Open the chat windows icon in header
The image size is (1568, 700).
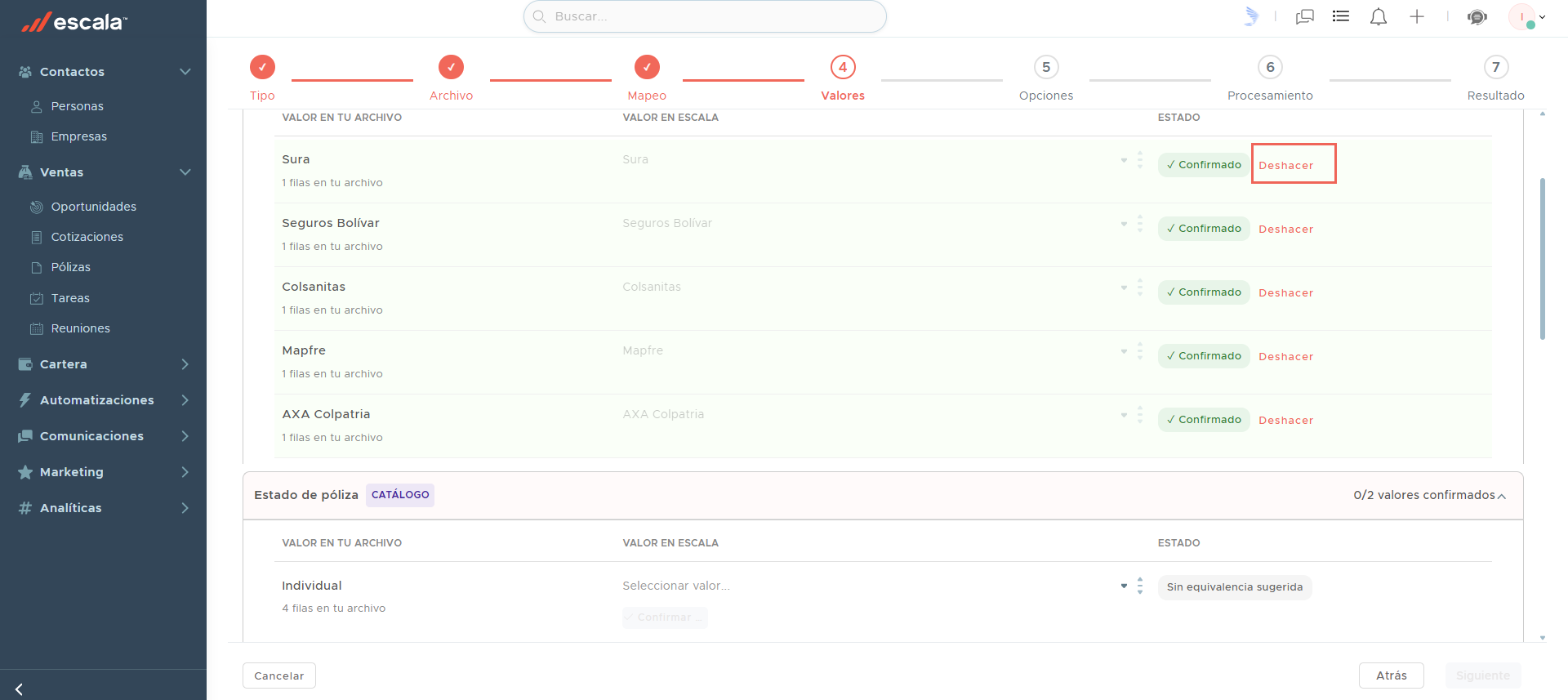[x=1305, y=16]
